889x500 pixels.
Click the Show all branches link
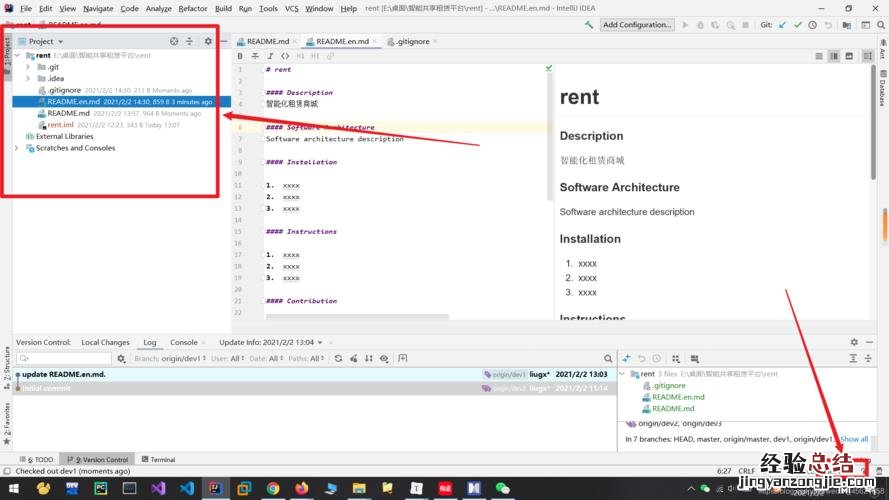853,439
